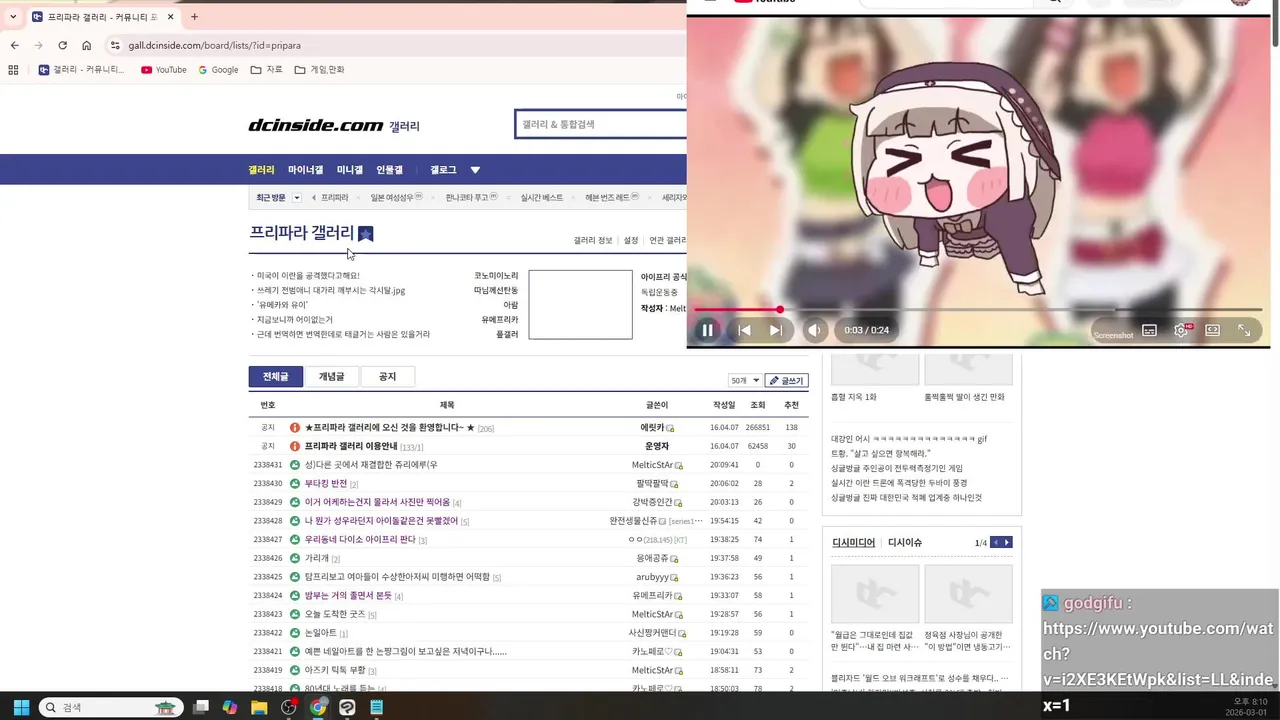Click the notice icon beside 프리파라 갤러리 이용안내
Image resolution: width=1280 pixels, height=720 pixels.
point(295,446)
